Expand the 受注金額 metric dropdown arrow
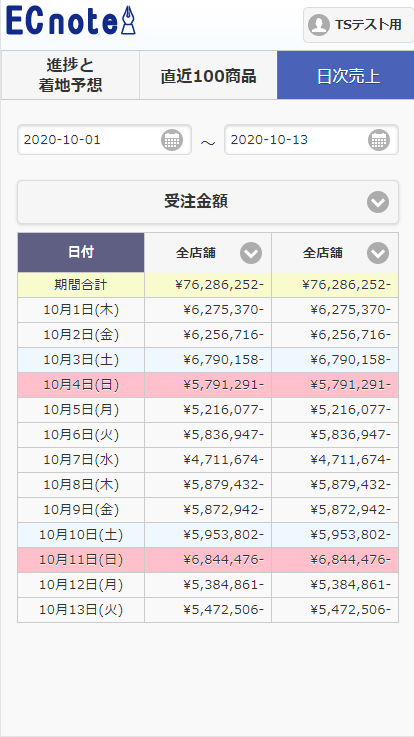The height and width of the screenshot is (737, 414). [x=378, y=202]
